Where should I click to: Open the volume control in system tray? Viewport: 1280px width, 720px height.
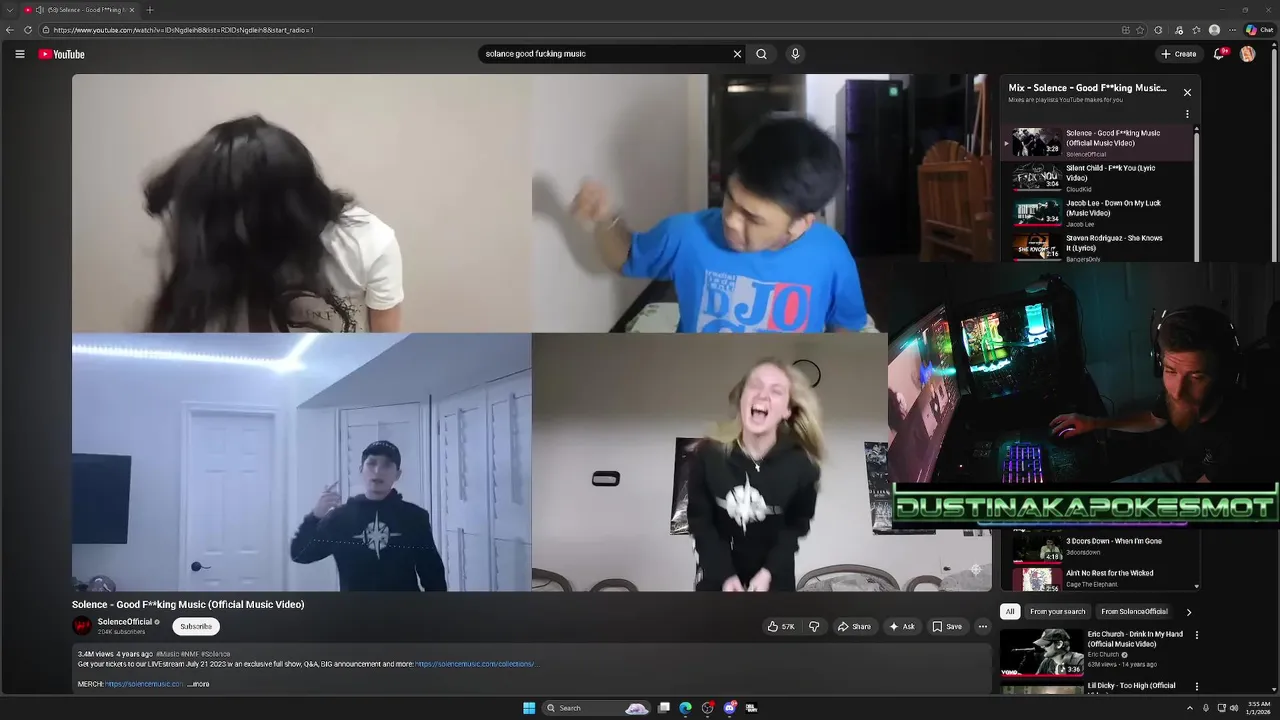pyautogui.click(x=1234, y=708)
